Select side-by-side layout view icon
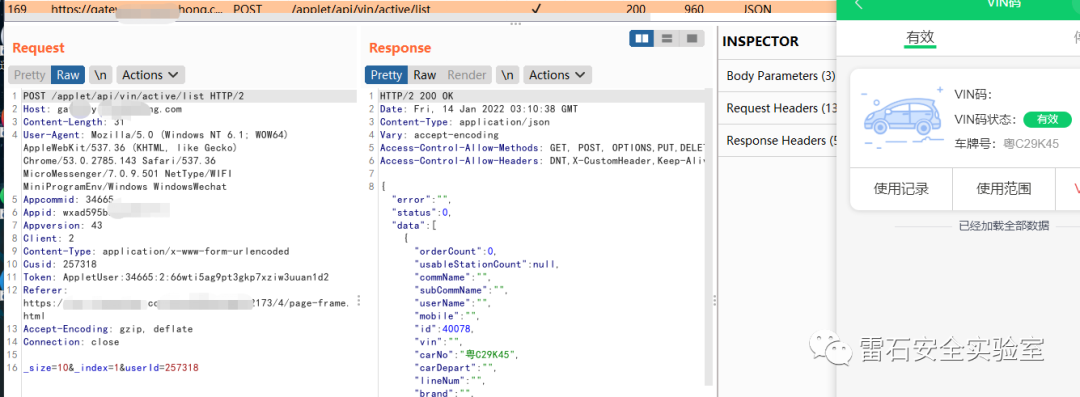Image resolution: width=1080 pixels, height=397 pixels. click(643, 39)
